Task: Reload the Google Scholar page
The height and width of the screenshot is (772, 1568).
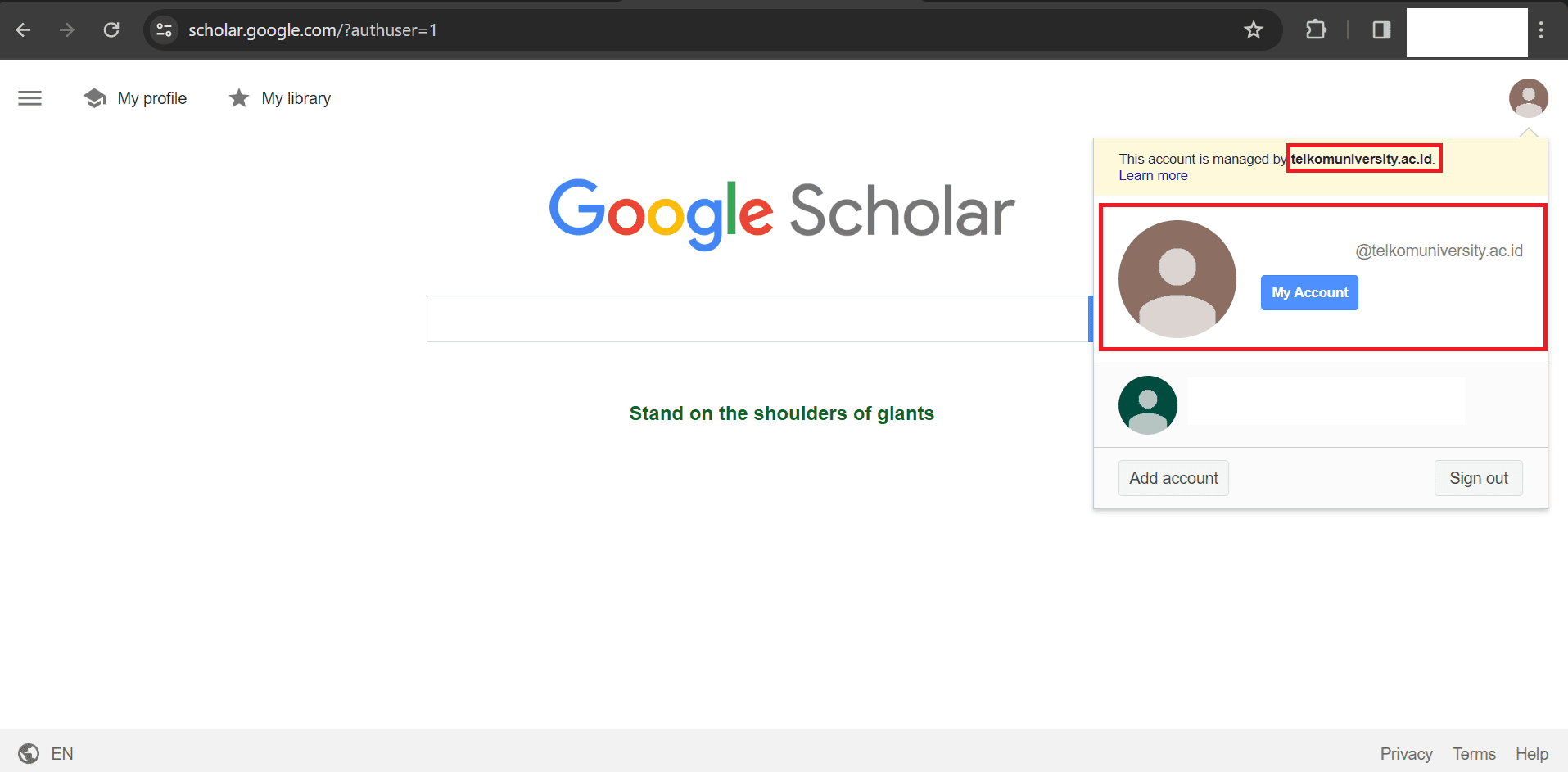Action: [111, 30]
